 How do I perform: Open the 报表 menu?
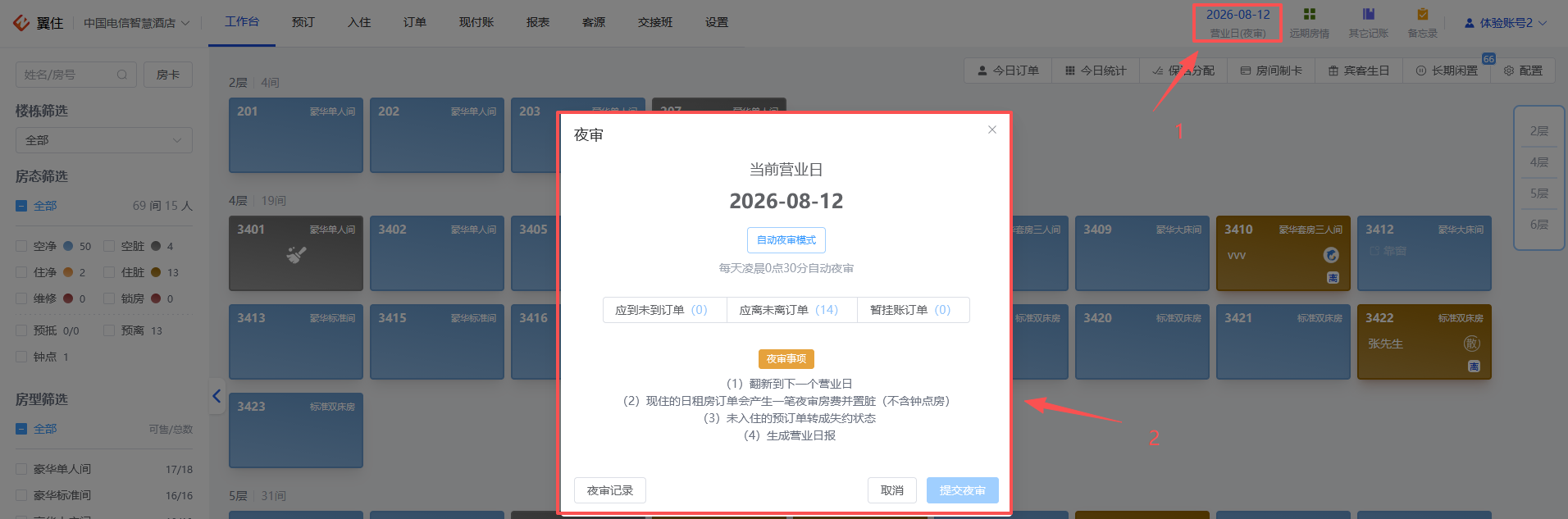538,22
